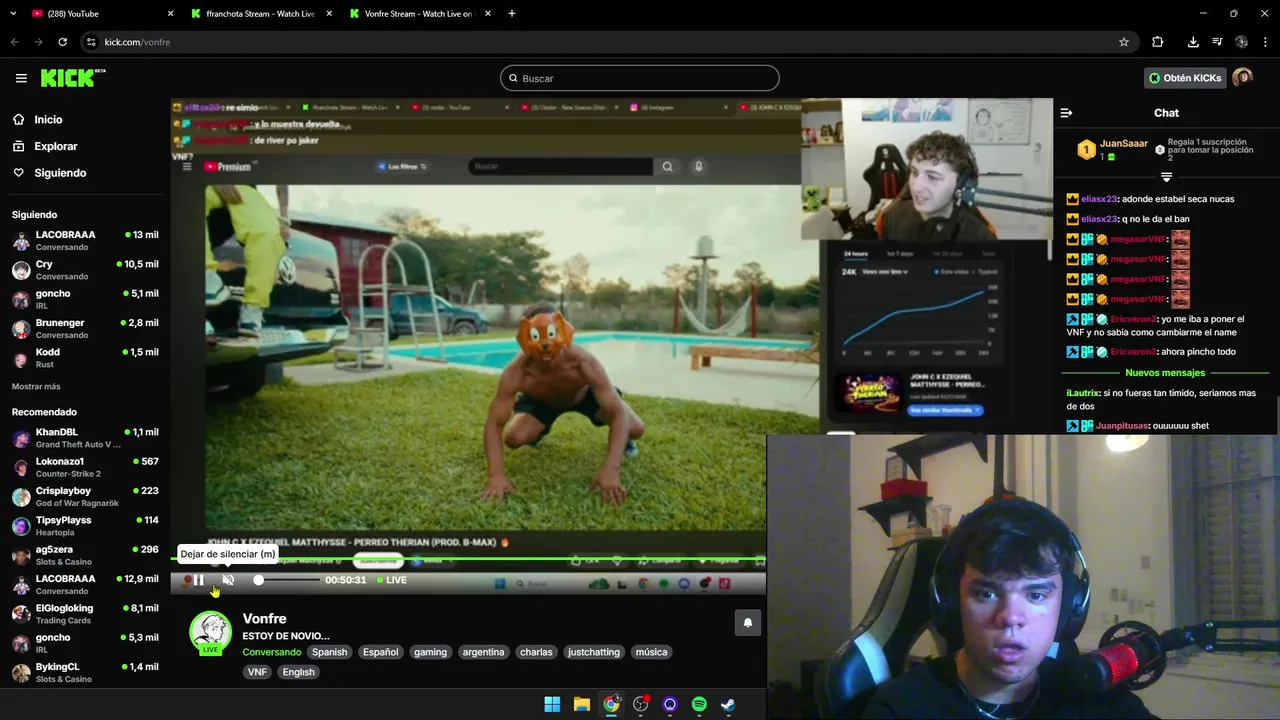
Task: Open Lokonazo1 Counter-Strike 2 channel
Action: (84, 467)
